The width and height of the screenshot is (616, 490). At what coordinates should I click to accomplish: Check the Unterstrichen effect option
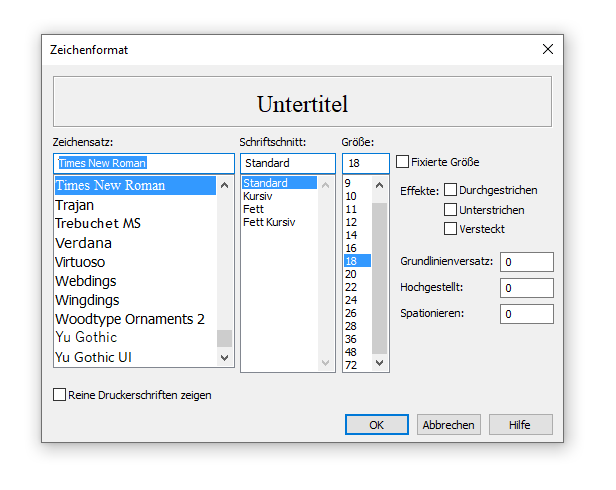tap(451, 210)
